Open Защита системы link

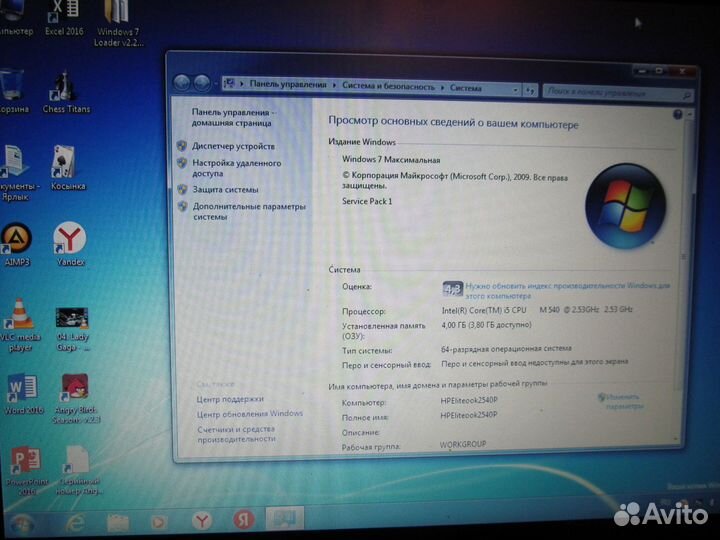225,189
